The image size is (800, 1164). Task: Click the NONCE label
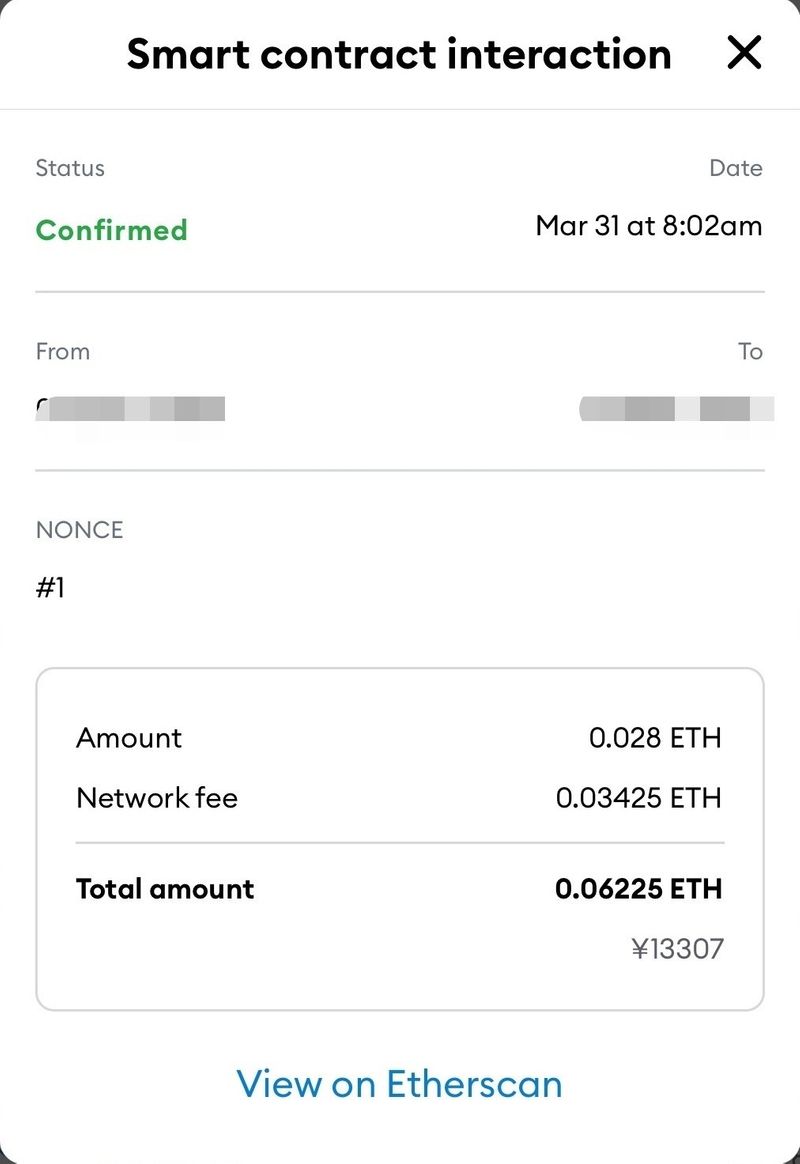tap(79, 530)
